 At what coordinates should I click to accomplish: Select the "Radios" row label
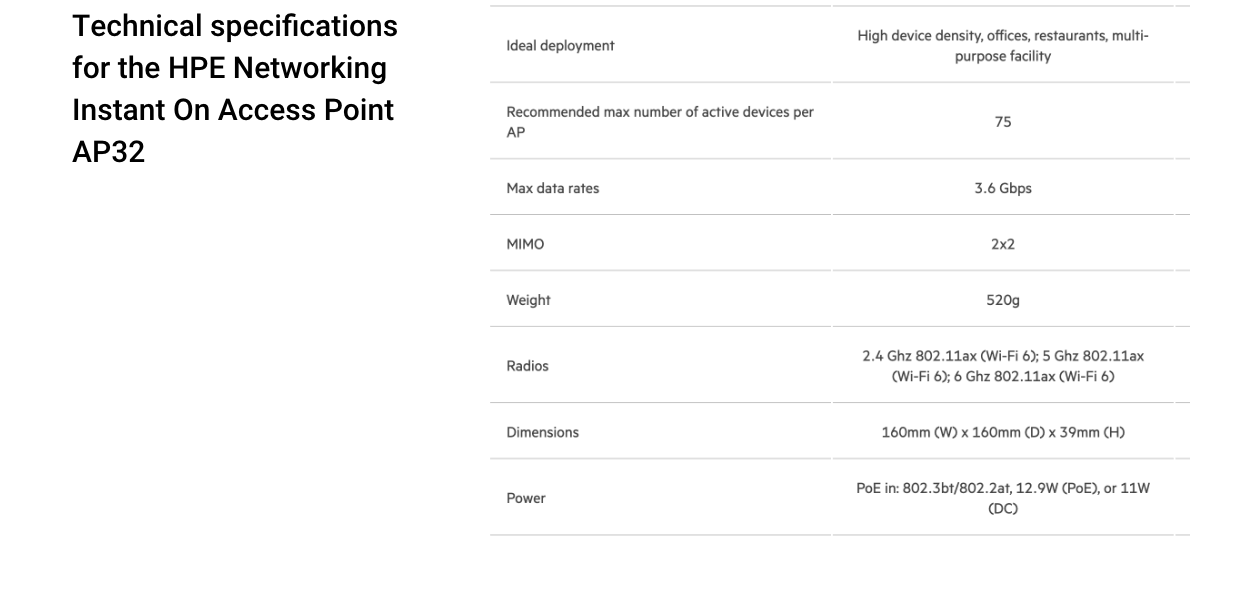click(x=527, y=366)
